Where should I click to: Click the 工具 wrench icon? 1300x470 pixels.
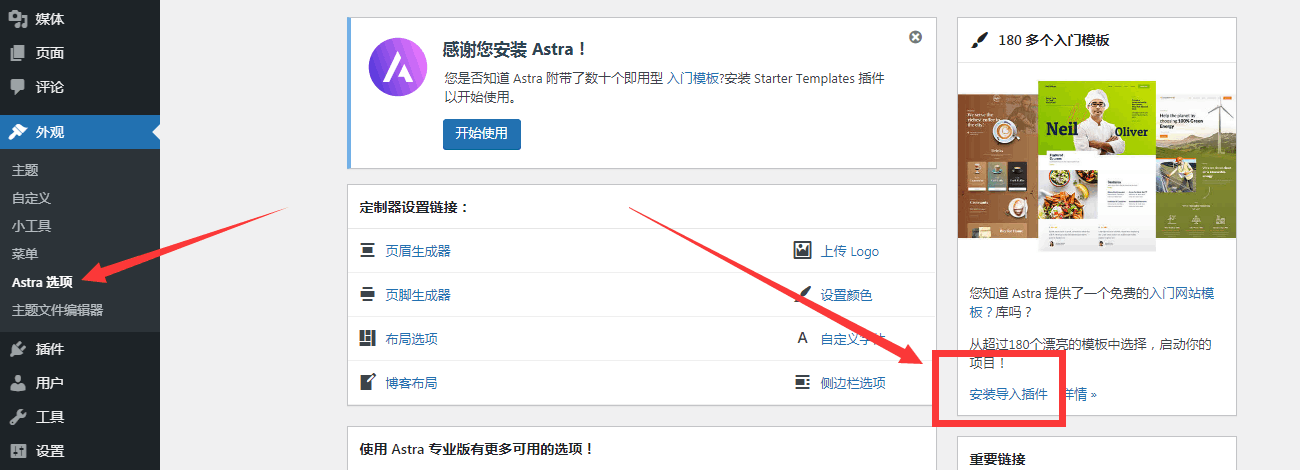click(x=18, y=417)
